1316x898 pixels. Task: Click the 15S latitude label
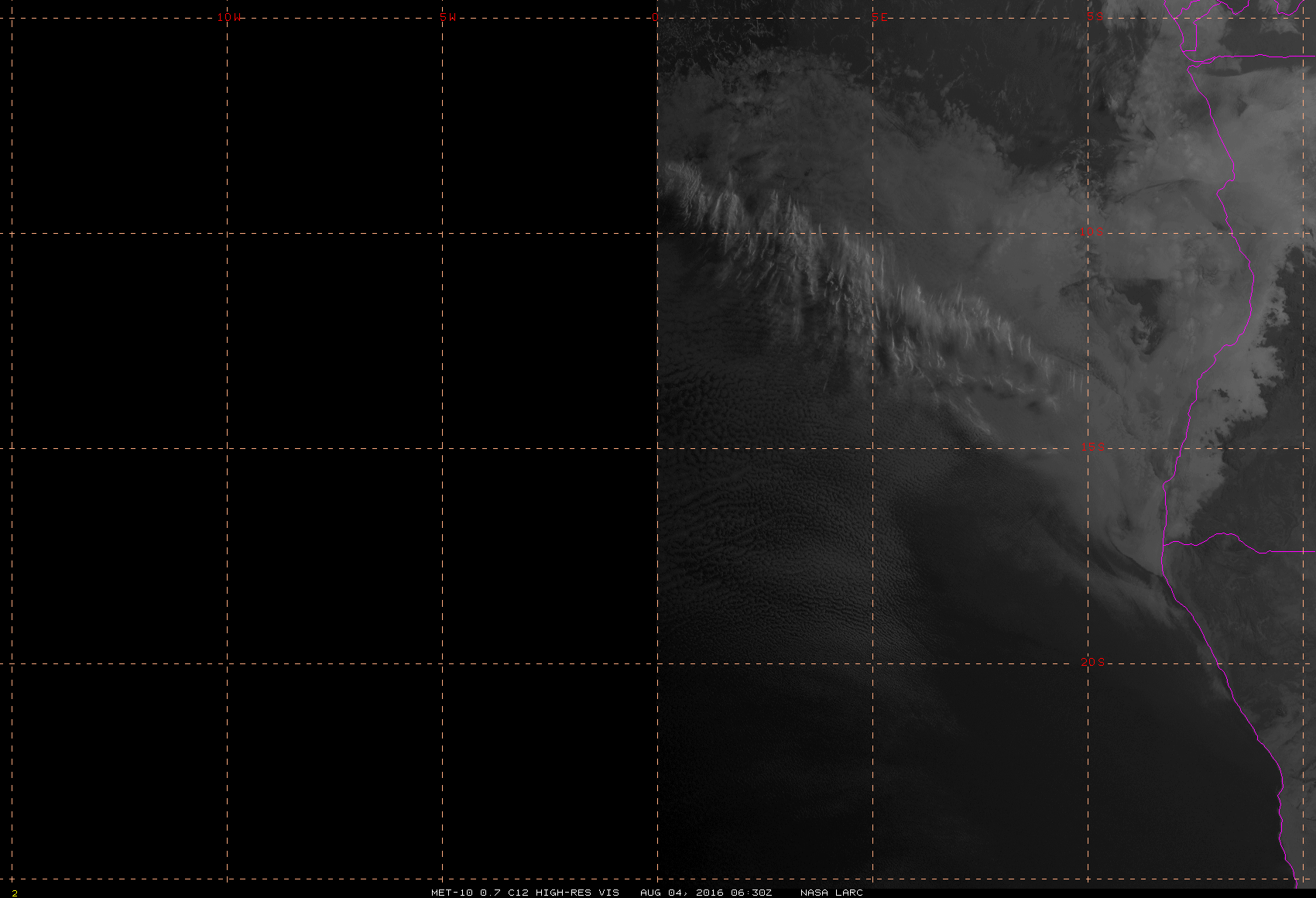coord(1092,447)
